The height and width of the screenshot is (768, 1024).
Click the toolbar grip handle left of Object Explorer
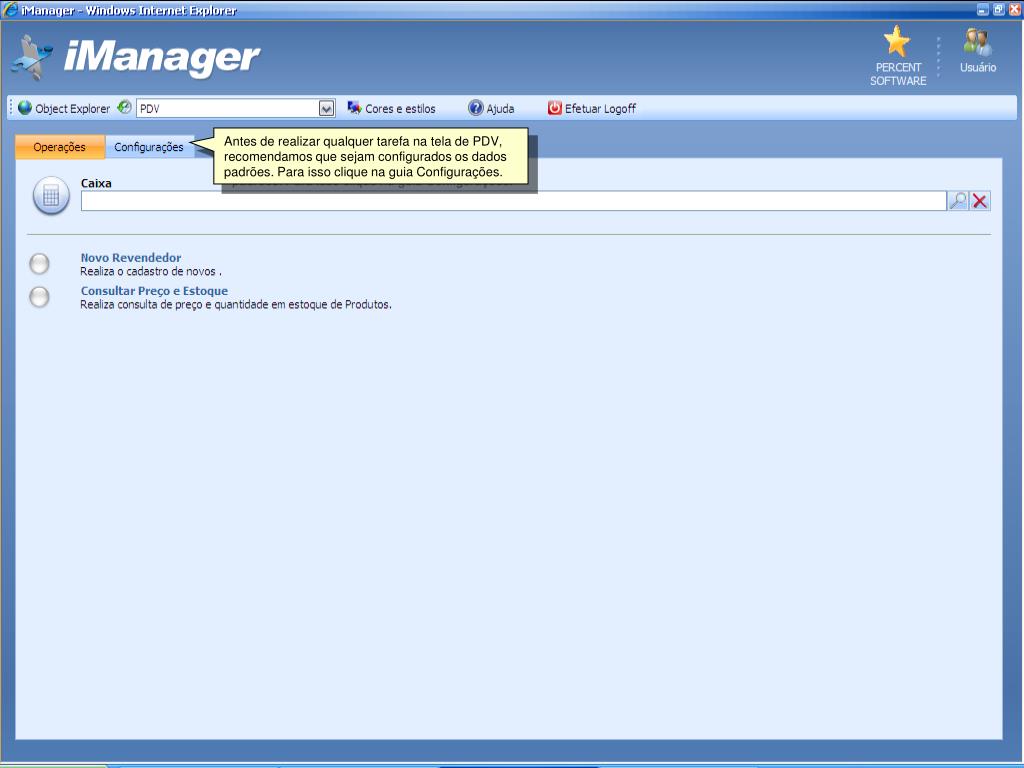[11, 108]
